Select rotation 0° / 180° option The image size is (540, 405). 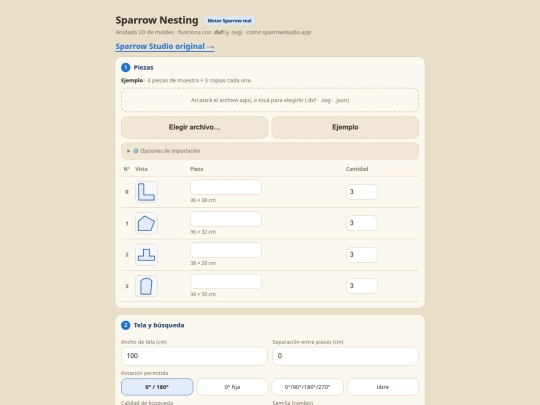coord(157,387)
